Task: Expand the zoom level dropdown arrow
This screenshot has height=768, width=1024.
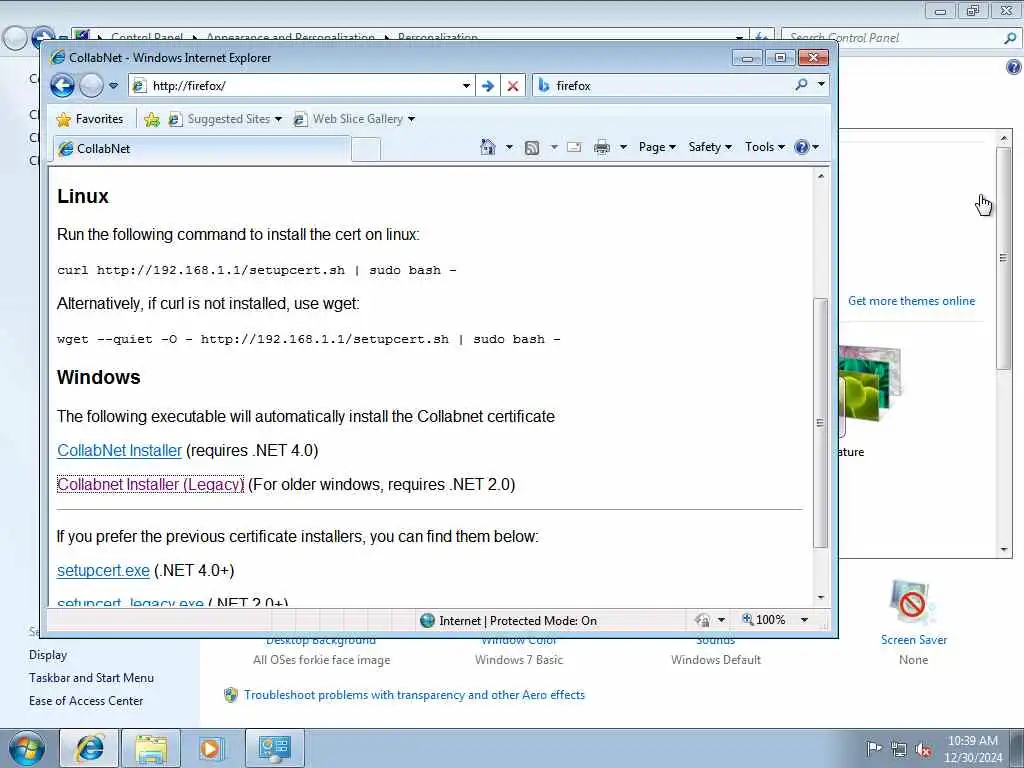Action: pyautogui.click(x=805, y=620)
